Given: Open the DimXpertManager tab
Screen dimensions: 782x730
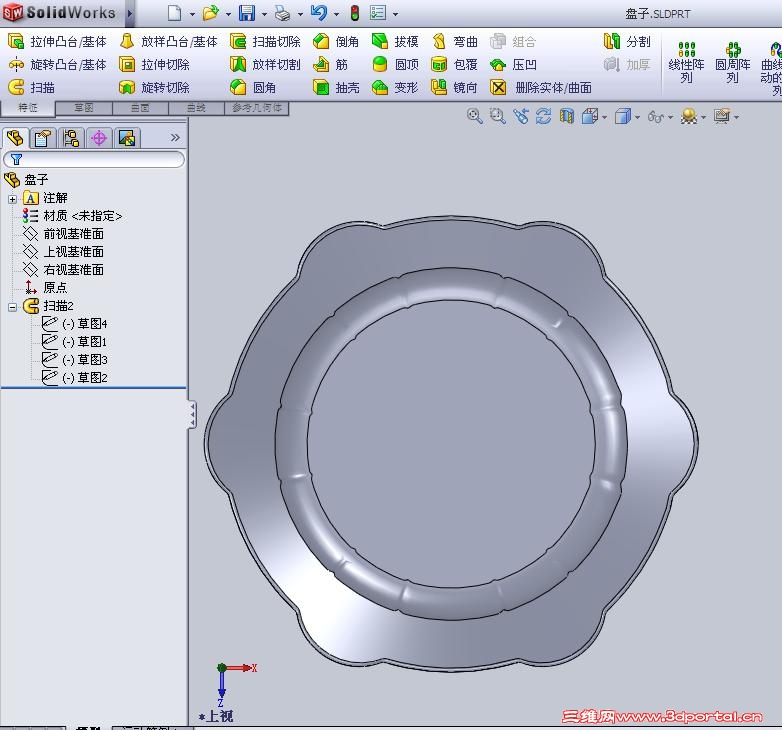Looking at the screenshot, I should pyautogui.click(x=99, y=138).
